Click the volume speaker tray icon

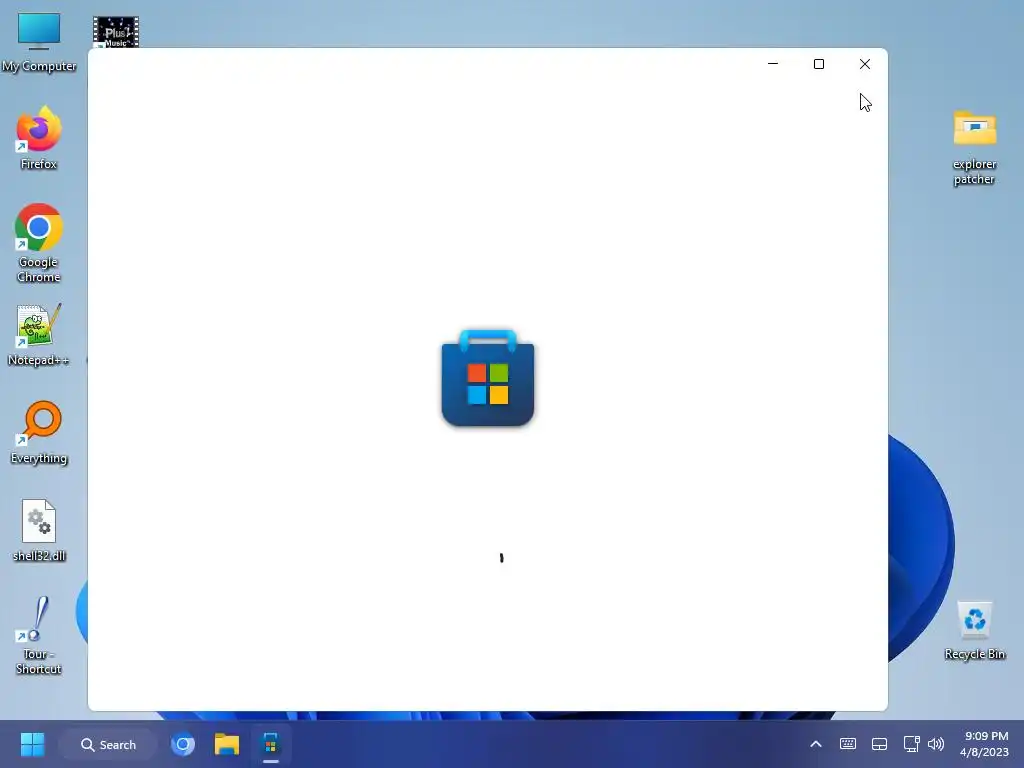point(936,744)
